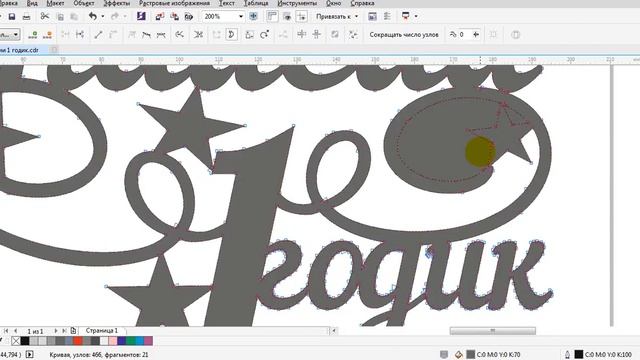Click the curve smoothness slider arrow

coord(476,35)
